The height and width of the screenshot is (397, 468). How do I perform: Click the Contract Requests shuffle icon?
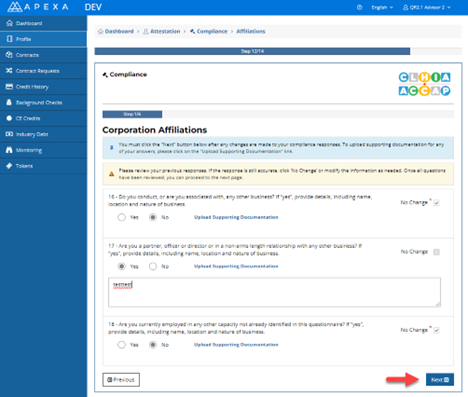pos(9,71)
